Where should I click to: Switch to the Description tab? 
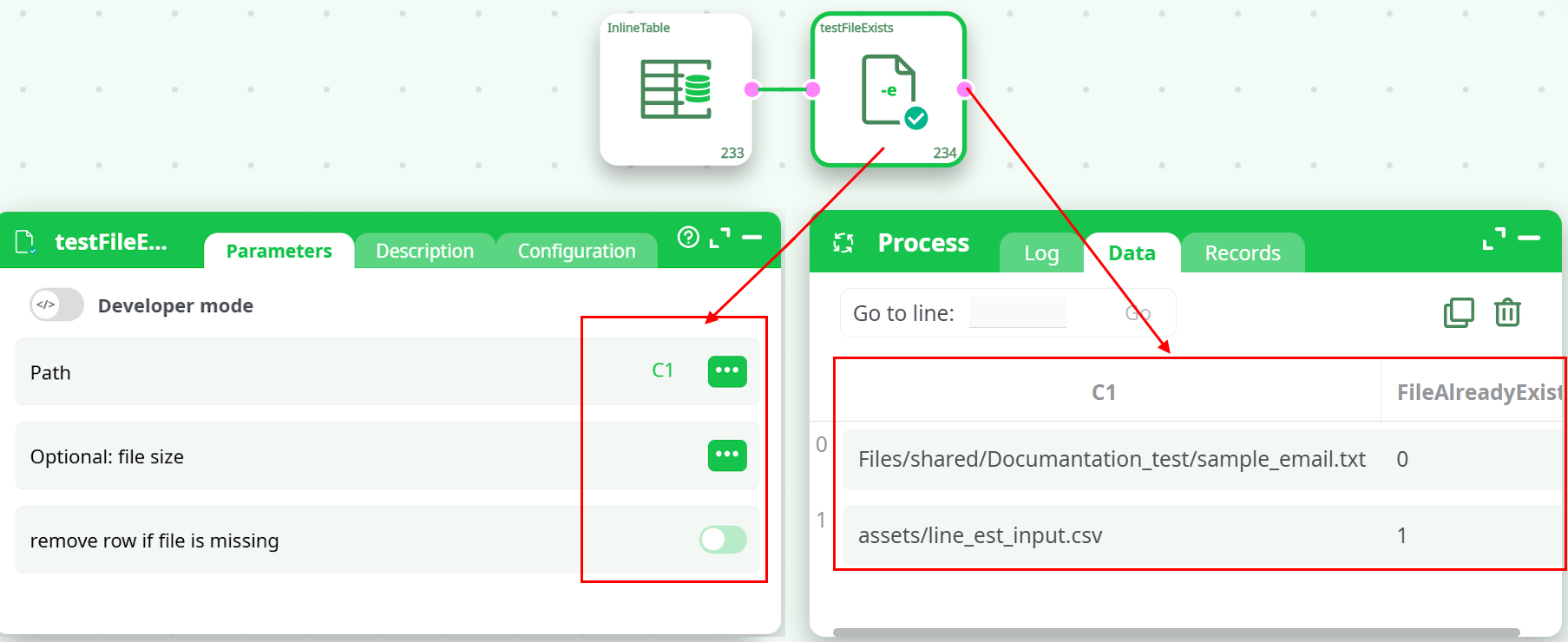(x=424, y=252)
